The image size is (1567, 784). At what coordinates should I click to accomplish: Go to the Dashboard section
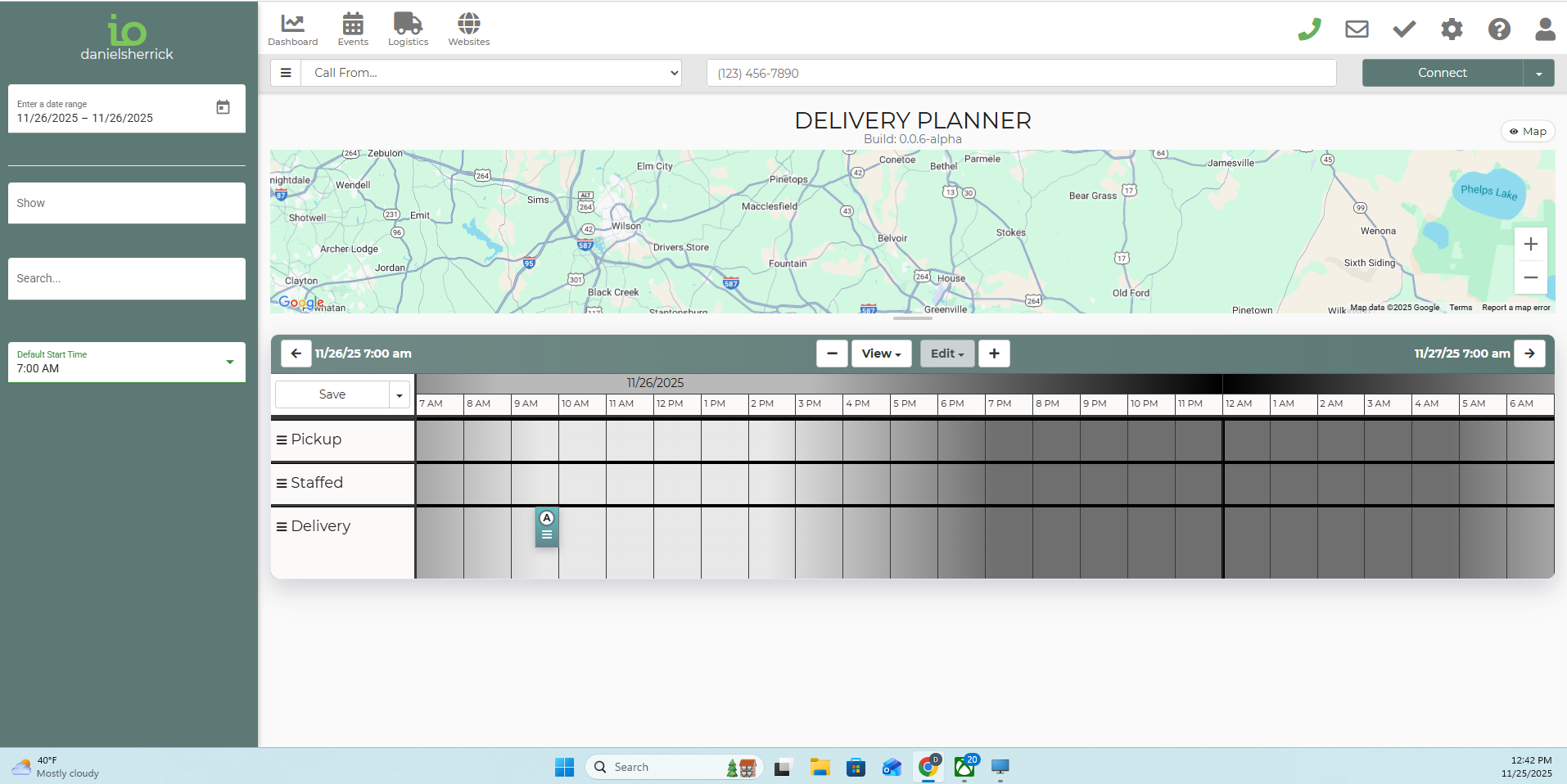(x=292, y=29)
